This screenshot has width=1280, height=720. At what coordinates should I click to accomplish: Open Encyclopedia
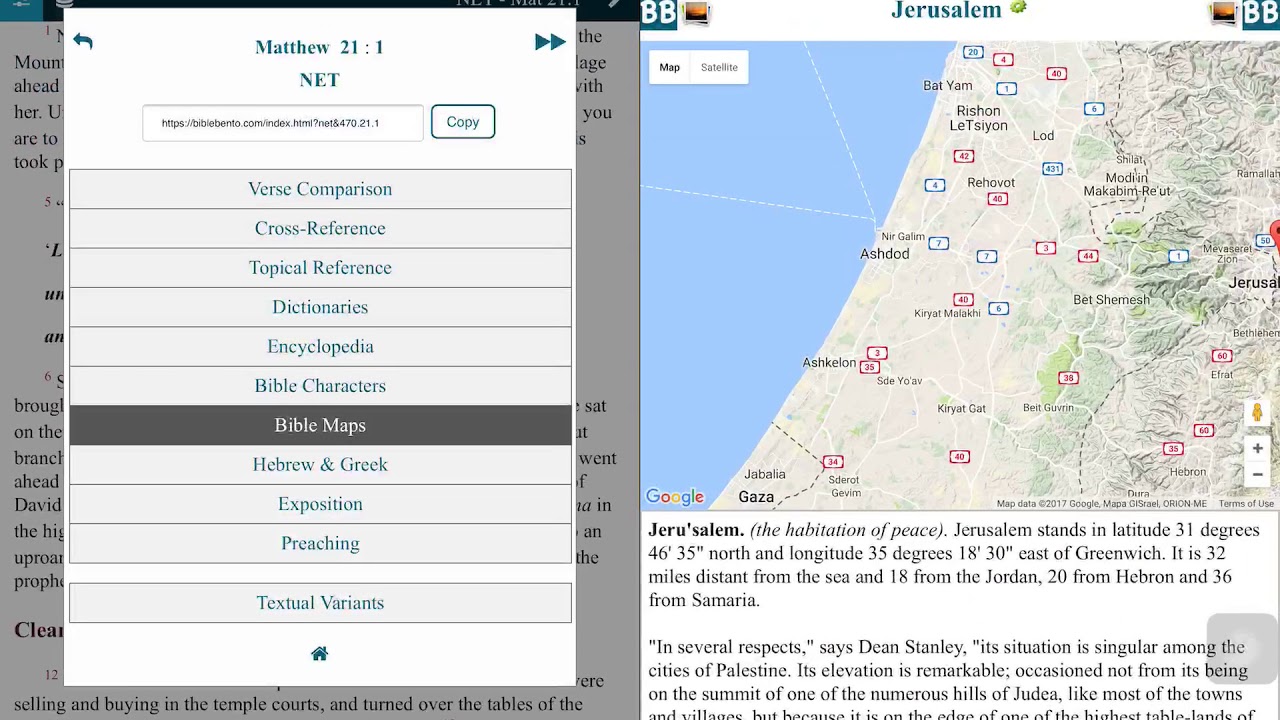tap(320, 346)
